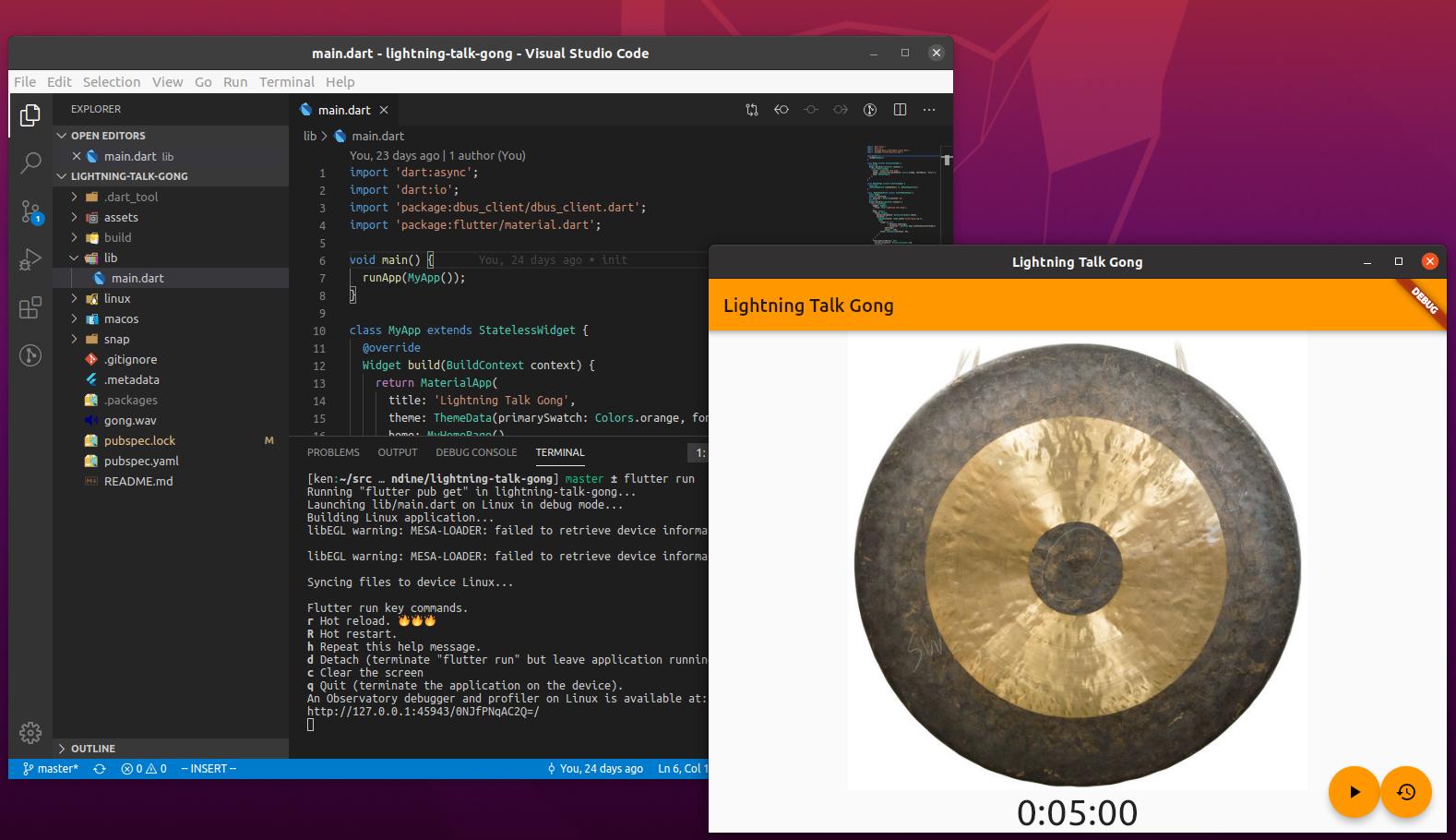Switch to the DEBUG CONSOLE tab
Screen dimensions: 1456x840
[476, 452]
